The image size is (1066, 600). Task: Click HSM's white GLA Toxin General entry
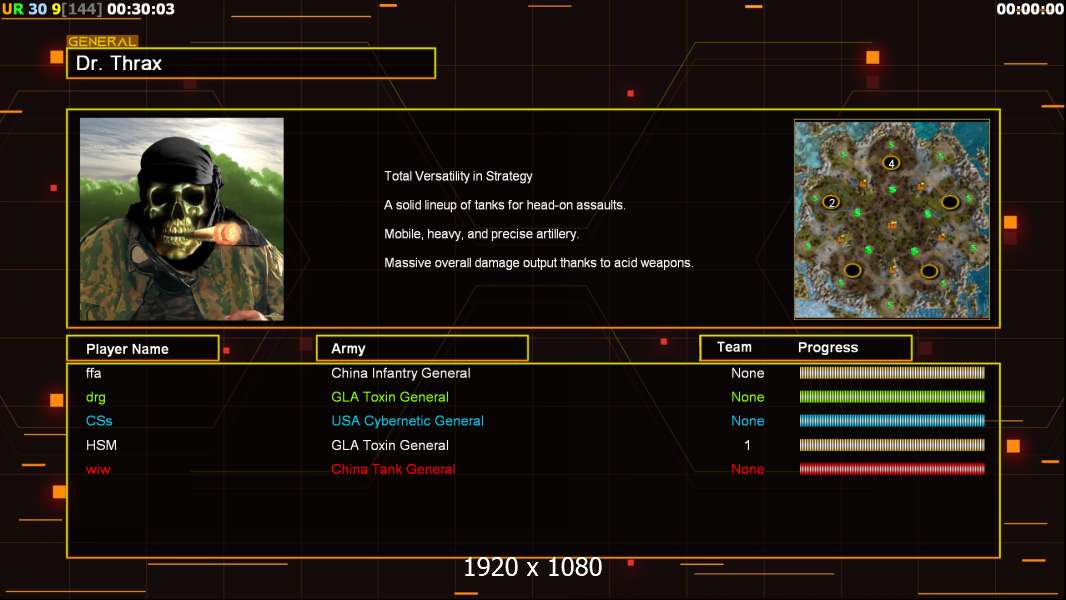click(390, 445)
